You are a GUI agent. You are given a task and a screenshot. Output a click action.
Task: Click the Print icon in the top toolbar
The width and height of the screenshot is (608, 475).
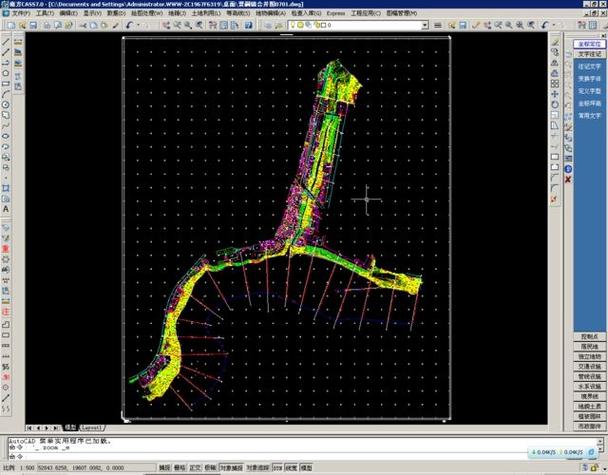click(x=47, y=25)
